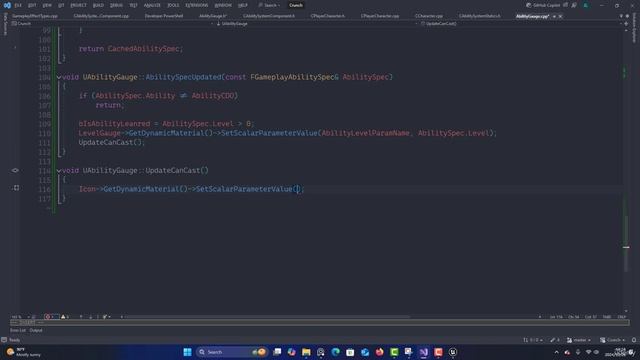Click the feedback icon near Copilot
The height and width of the screenshot is (360, 640).
pos(574,5)
